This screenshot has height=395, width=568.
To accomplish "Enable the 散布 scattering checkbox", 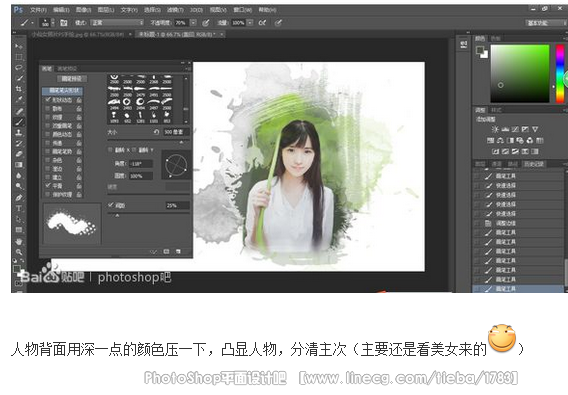I will (48, 108).
